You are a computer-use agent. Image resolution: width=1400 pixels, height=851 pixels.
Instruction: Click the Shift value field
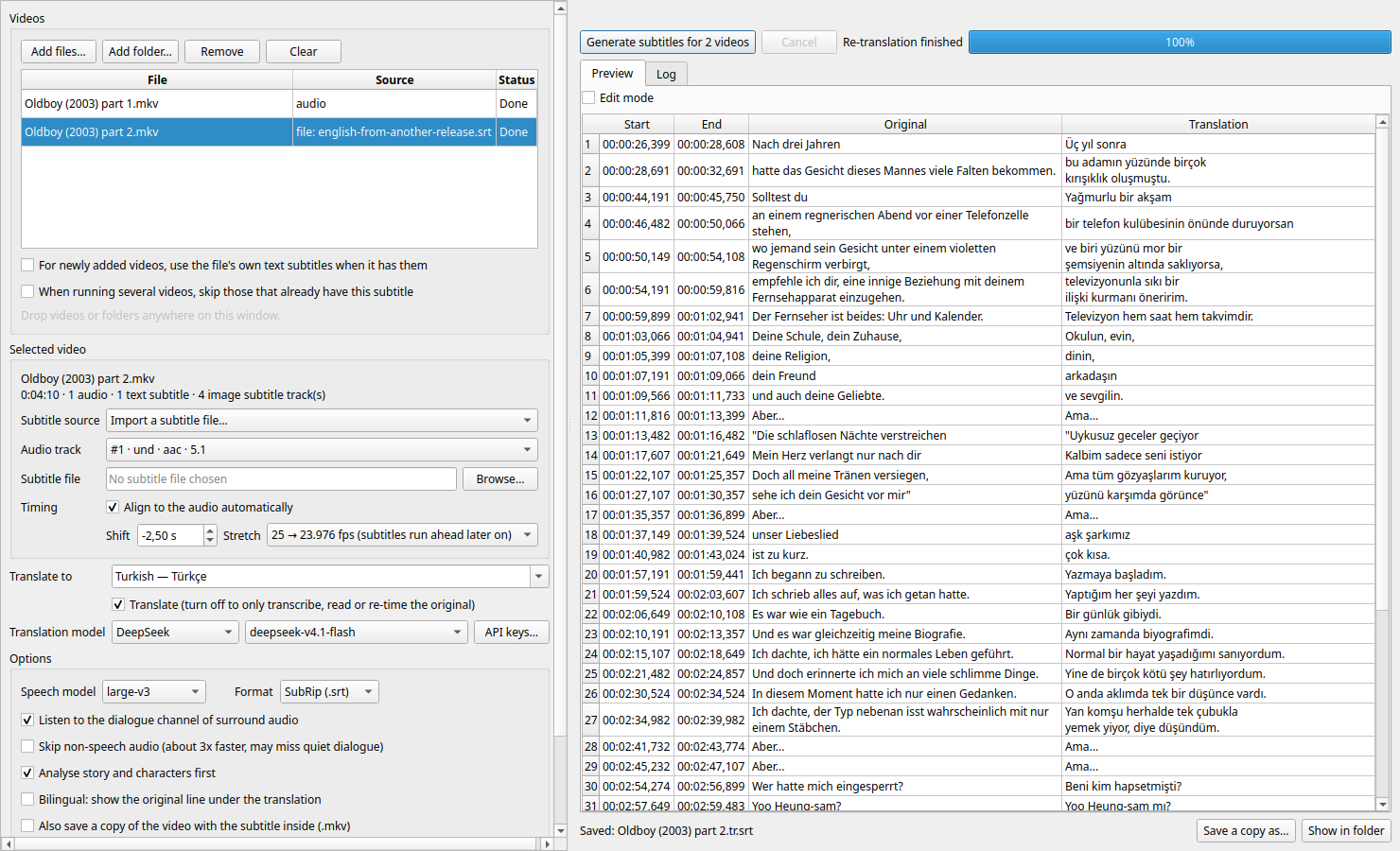pos(170,535)
